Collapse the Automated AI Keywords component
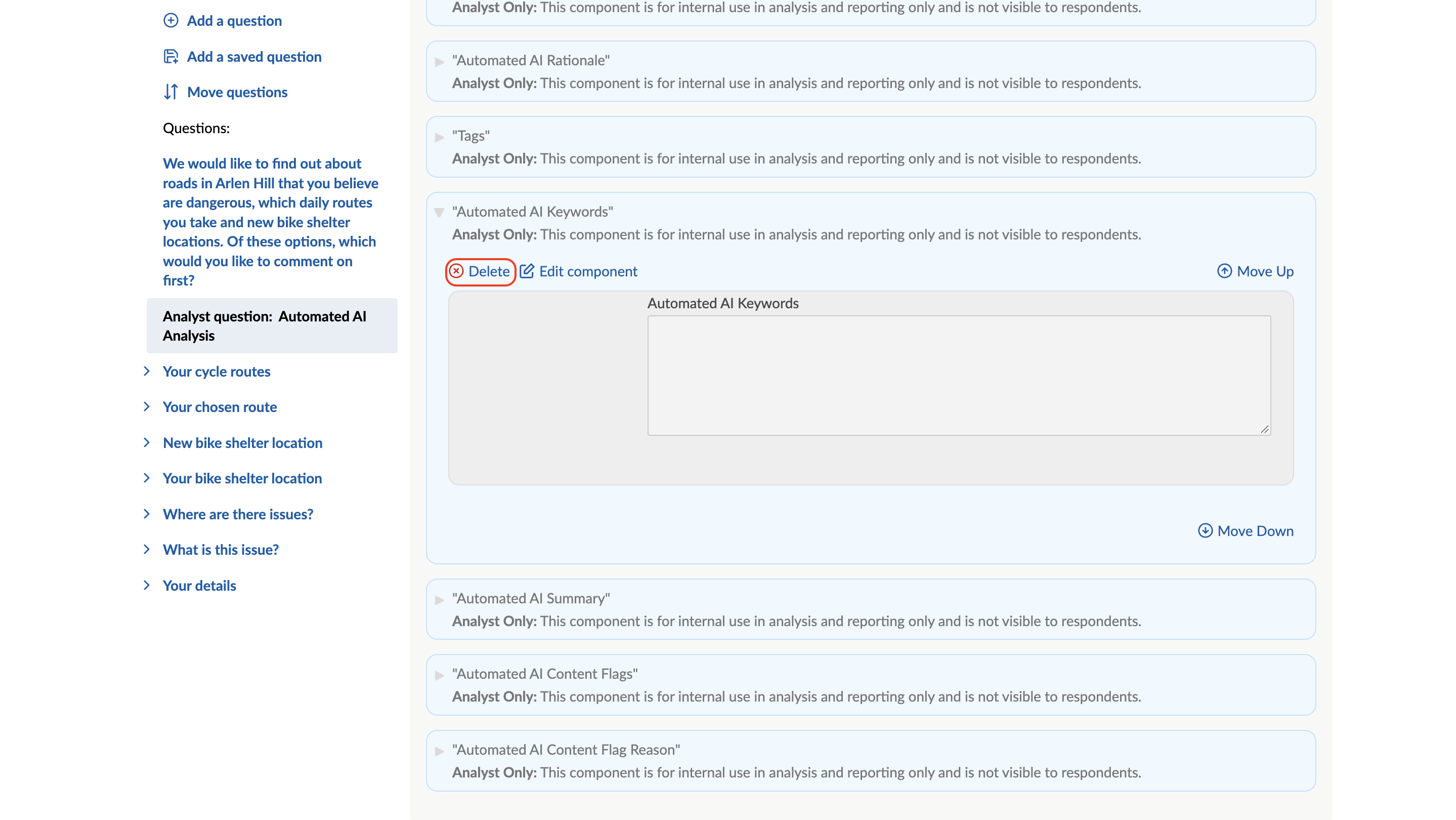This screenshot has width=1456, height=820. (439, 213)
